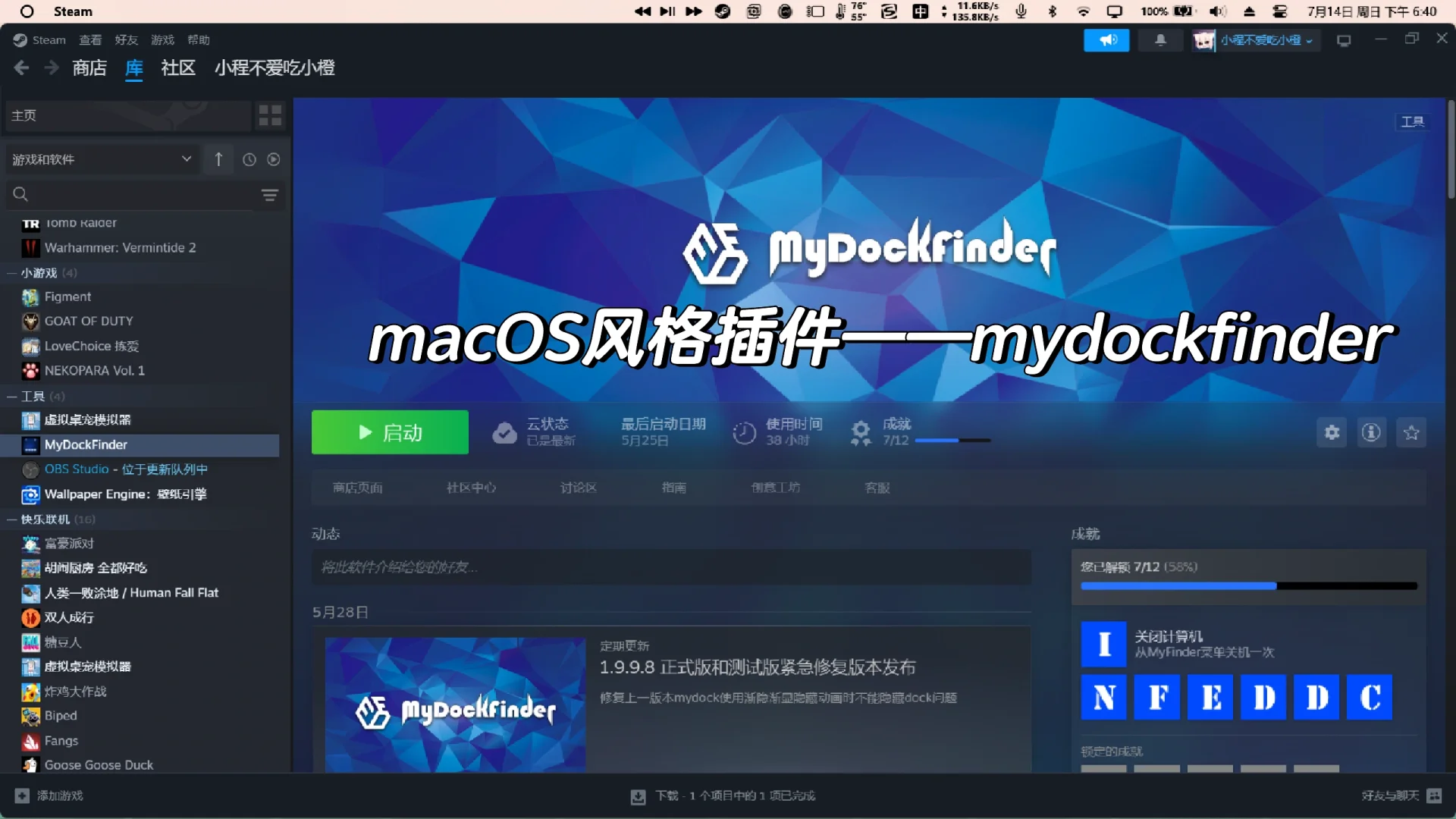Open MyDockFinder game settings gear icon
The height and width of the screenshot is (819, 1456).
point(1332,432)
